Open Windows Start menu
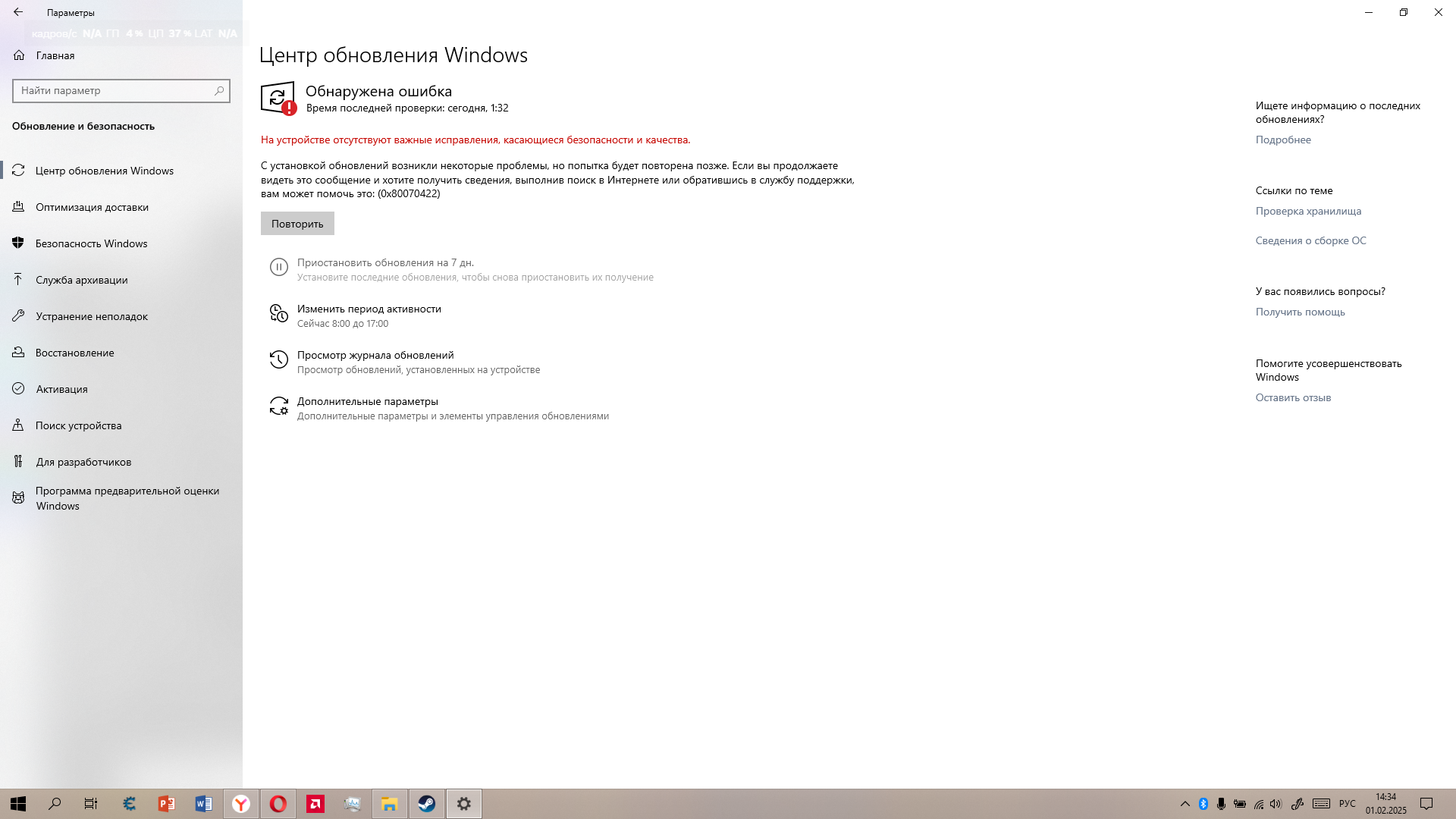 pyautogui.click(x=18, y=804)
